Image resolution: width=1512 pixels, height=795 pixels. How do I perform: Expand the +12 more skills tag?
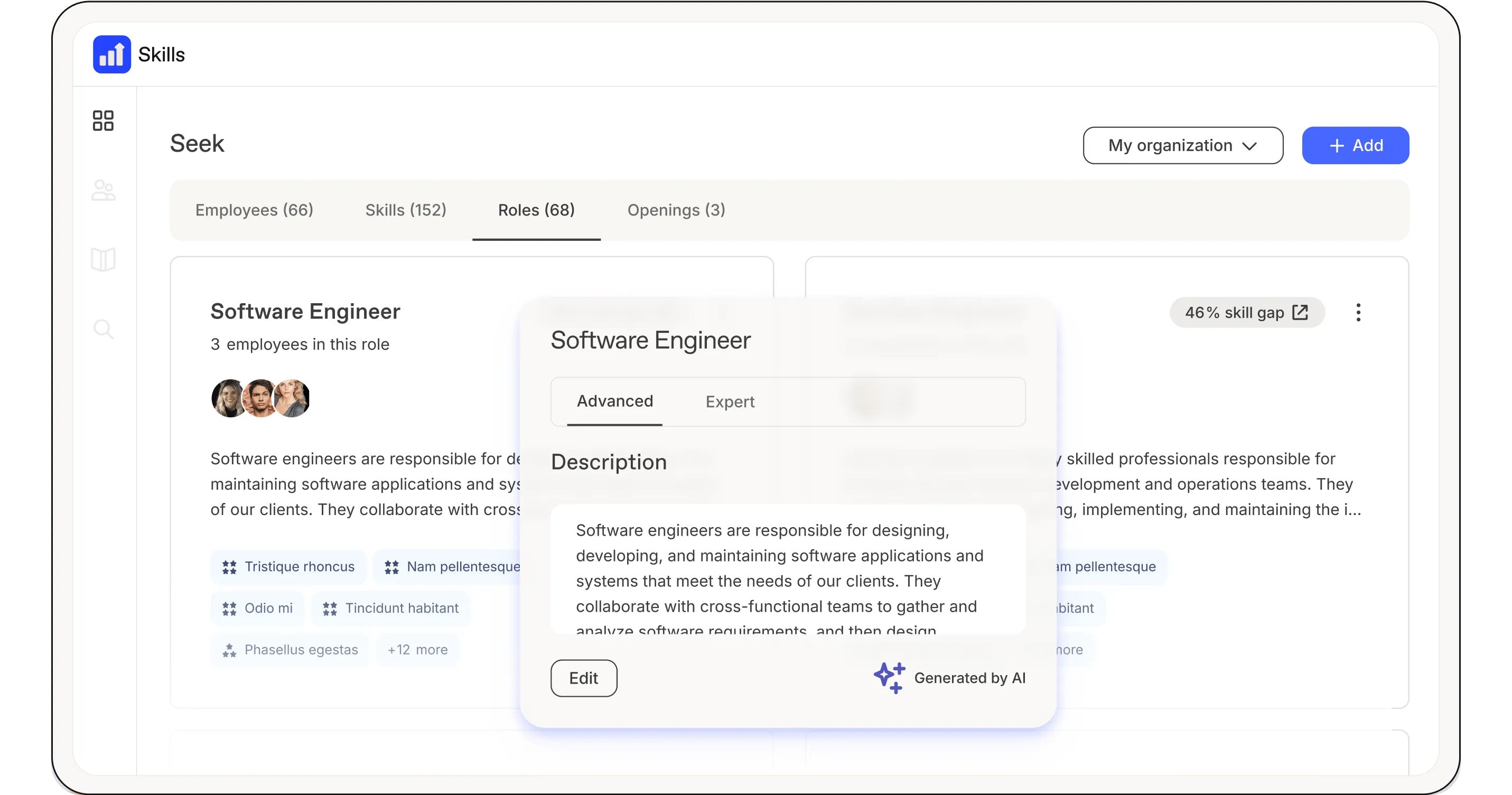[x=417, y=650]
